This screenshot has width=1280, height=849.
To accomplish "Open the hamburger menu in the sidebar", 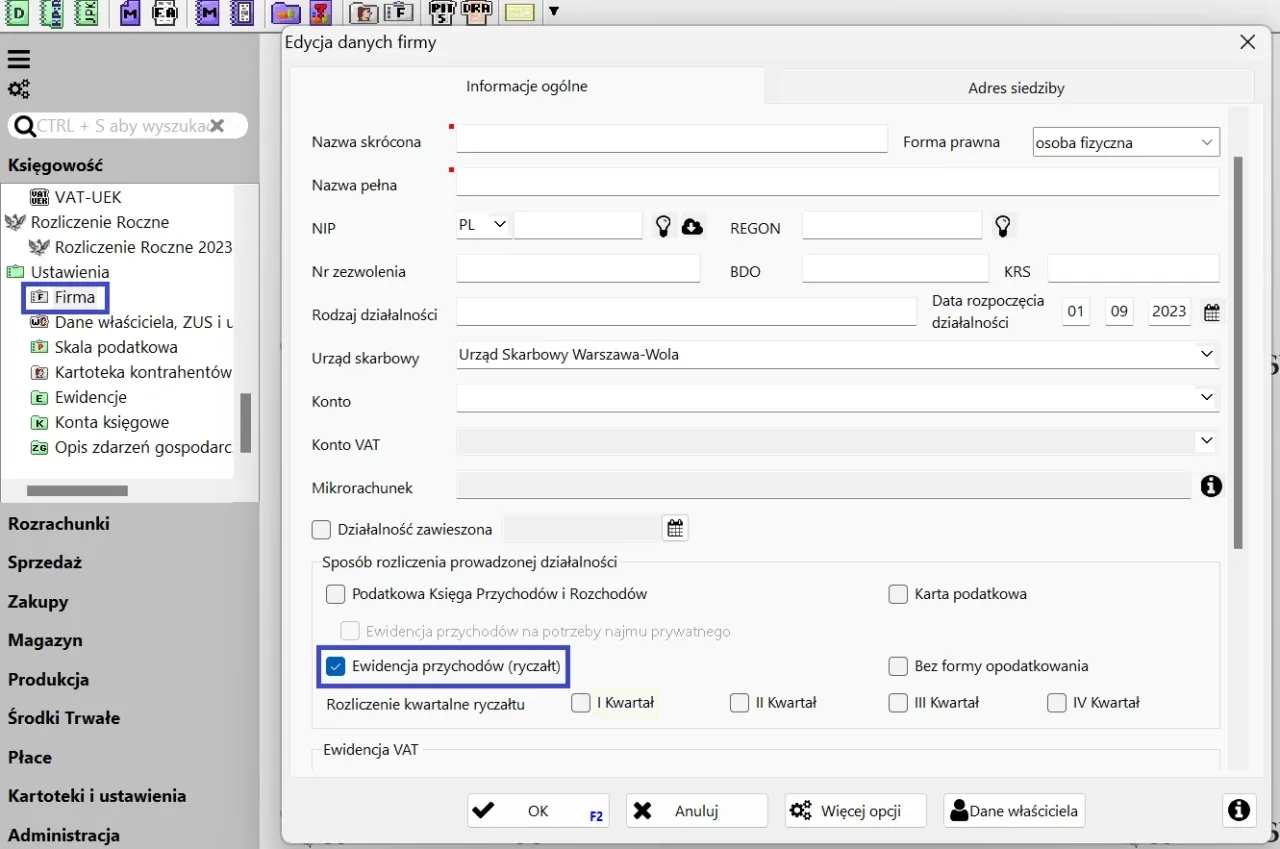I will (18, 60).
